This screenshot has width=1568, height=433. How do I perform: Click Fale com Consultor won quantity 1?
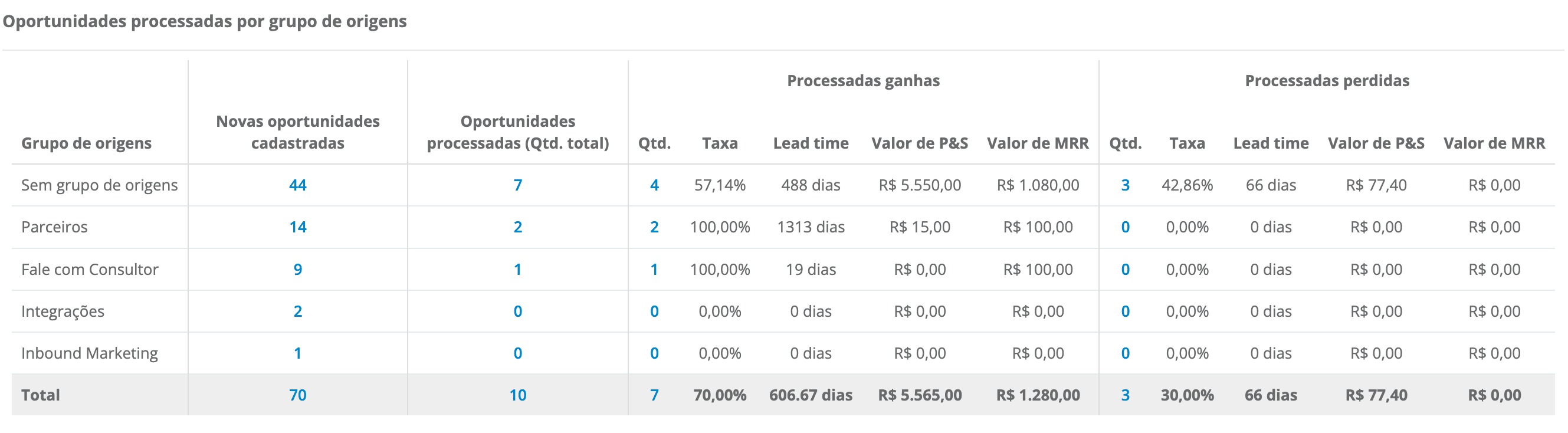(x=654, y=269)
